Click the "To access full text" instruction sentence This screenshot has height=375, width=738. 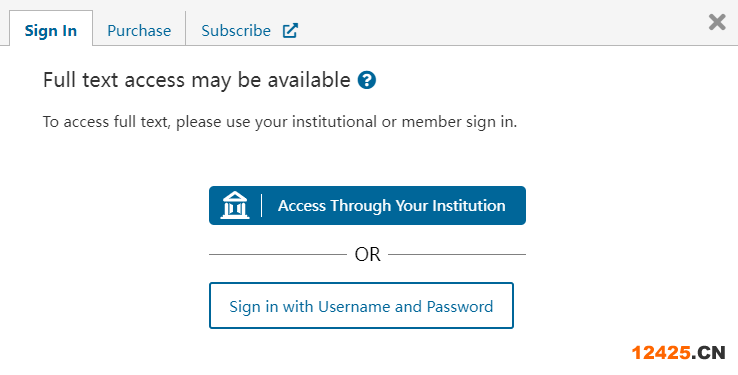click(x=280, y=122)
